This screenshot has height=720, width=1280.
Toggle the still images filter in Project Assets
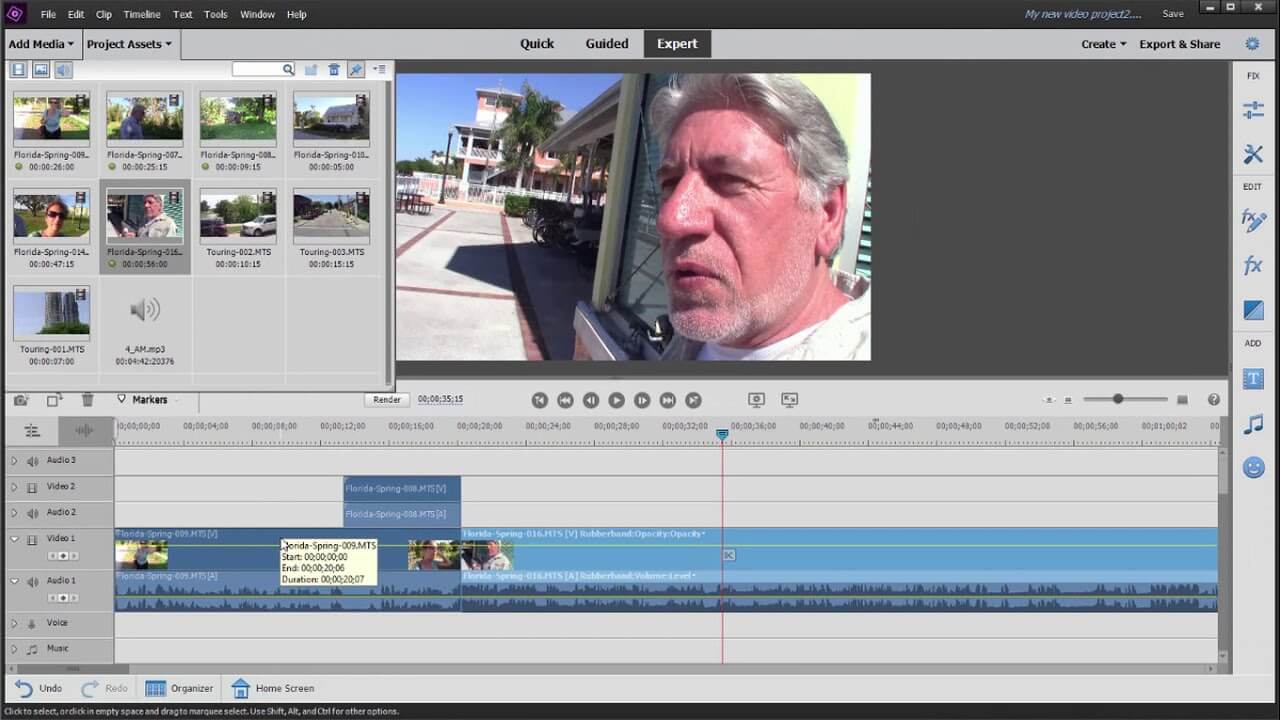[x=41, y=69]
